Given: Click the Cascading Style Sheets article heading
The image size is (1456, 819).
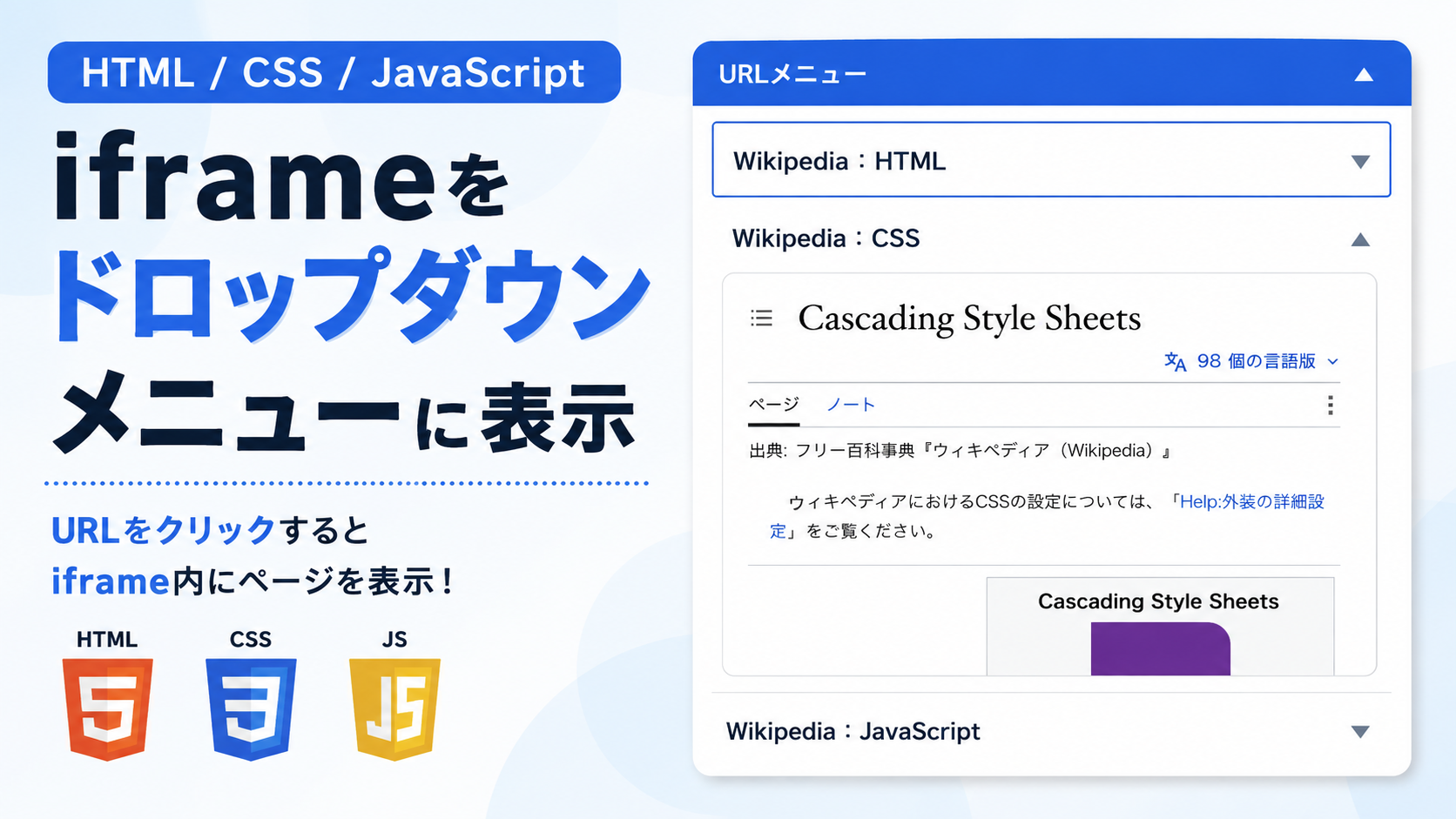Looking at the screenshot, I should [969, 319].
